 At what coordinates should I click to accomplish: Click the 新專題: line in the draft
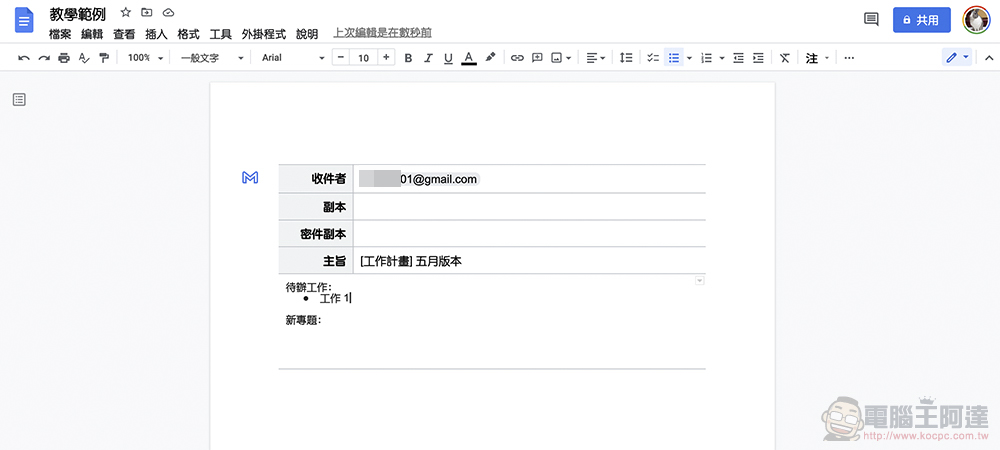[x=303, y=320]
